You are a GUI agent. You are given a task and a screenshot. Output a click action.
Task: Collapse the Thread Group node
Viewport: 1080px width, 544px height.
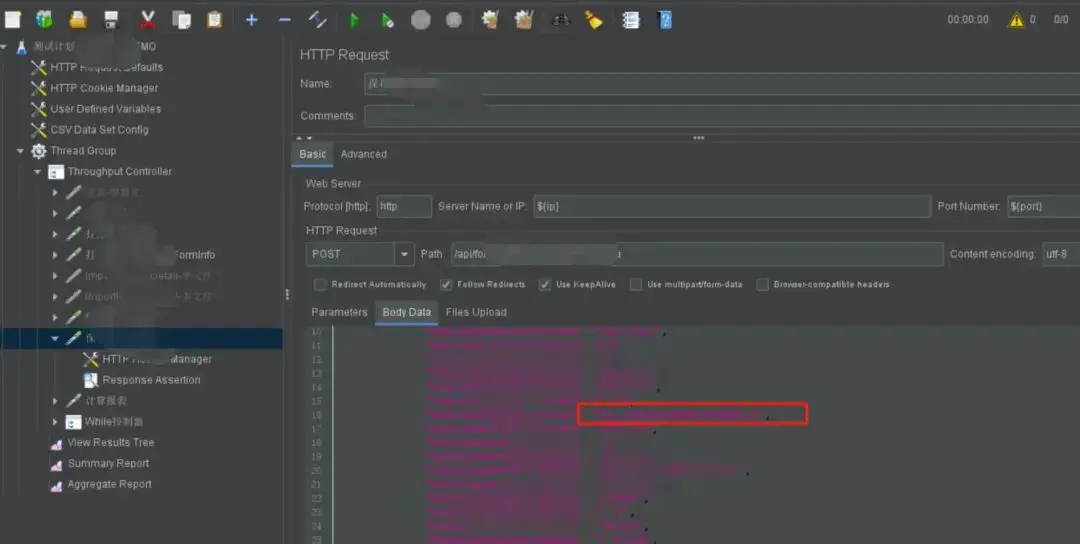pos(20,151)
